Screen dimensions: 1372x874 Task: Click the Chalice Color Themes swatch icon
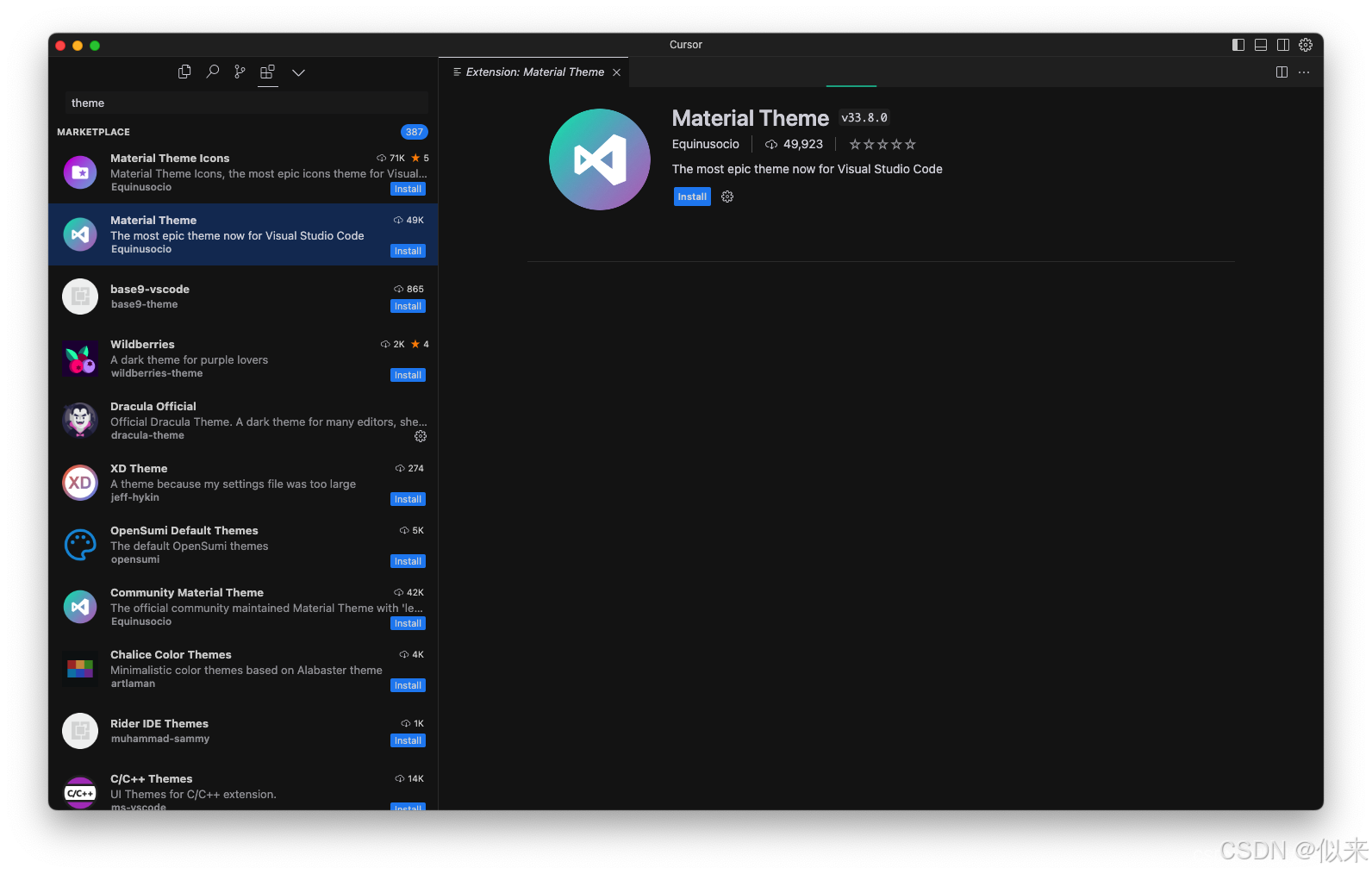pos(80,669)
